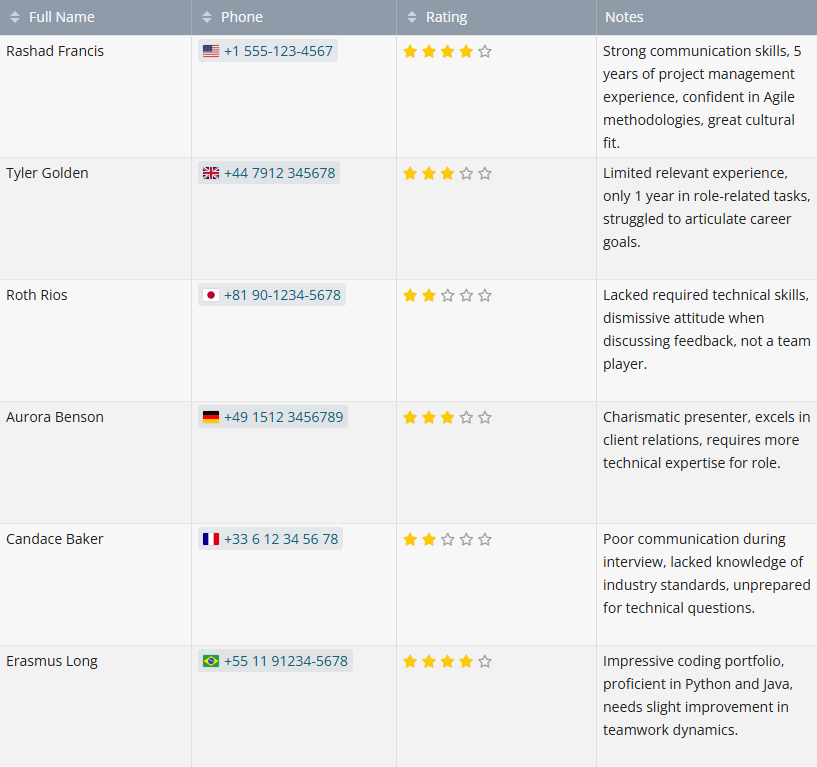817x767 pixels.
Task: Click the French flag icon for Candace Baker
Action: click(x=211, y=539)
